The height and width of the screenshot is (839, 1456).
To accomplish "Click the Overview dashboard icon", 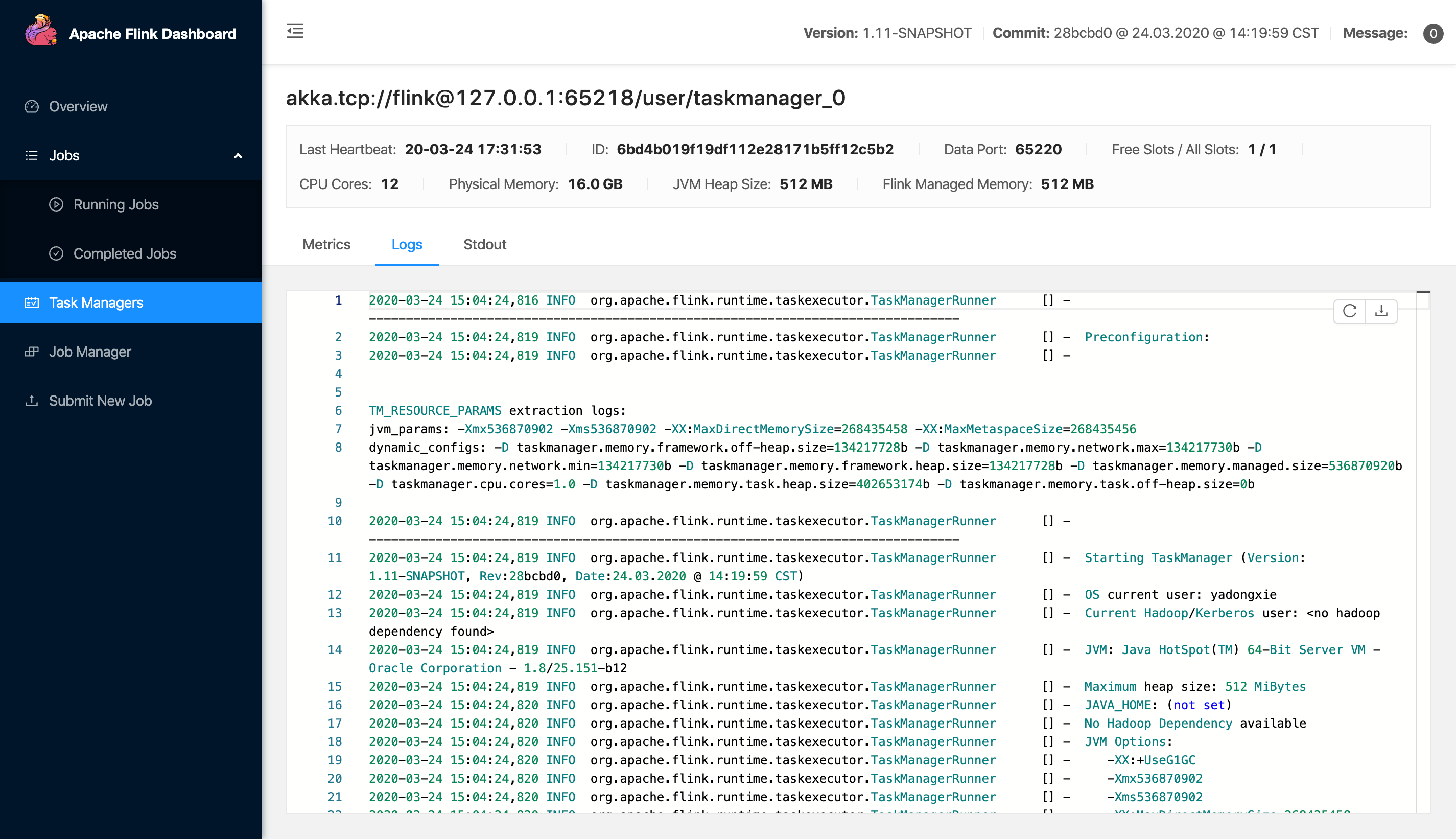I will pyautogui.click(x=32, y=107).
